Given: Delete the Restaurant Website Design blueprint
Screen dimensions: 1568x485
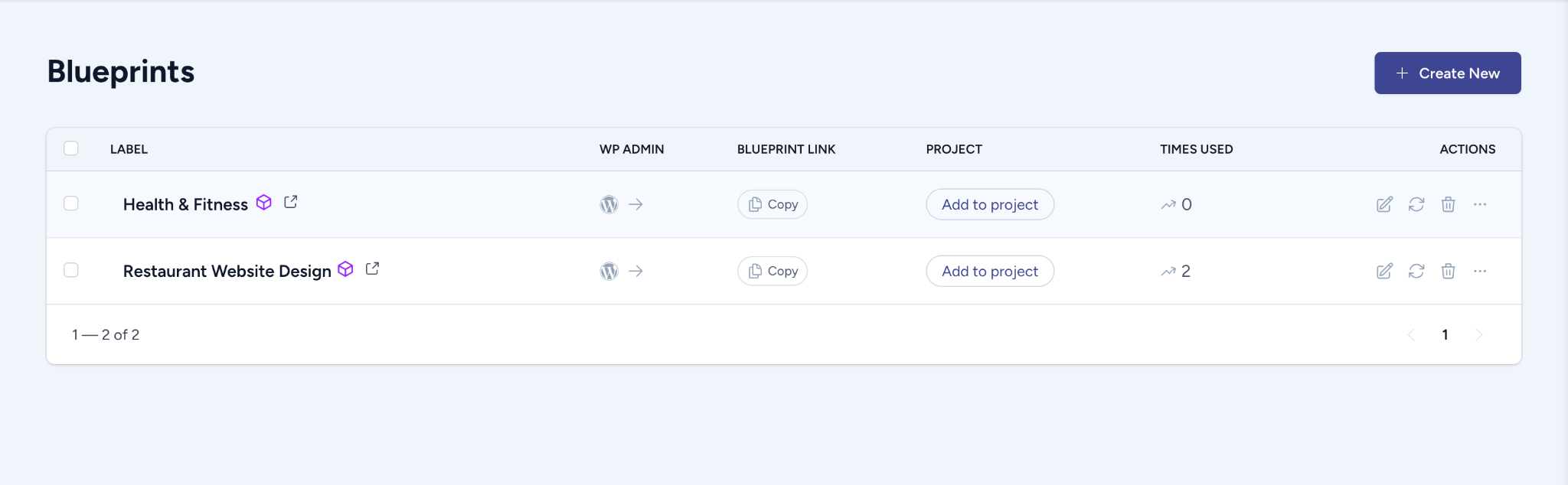Looking at the screenshot, I should pos(1448,271).
